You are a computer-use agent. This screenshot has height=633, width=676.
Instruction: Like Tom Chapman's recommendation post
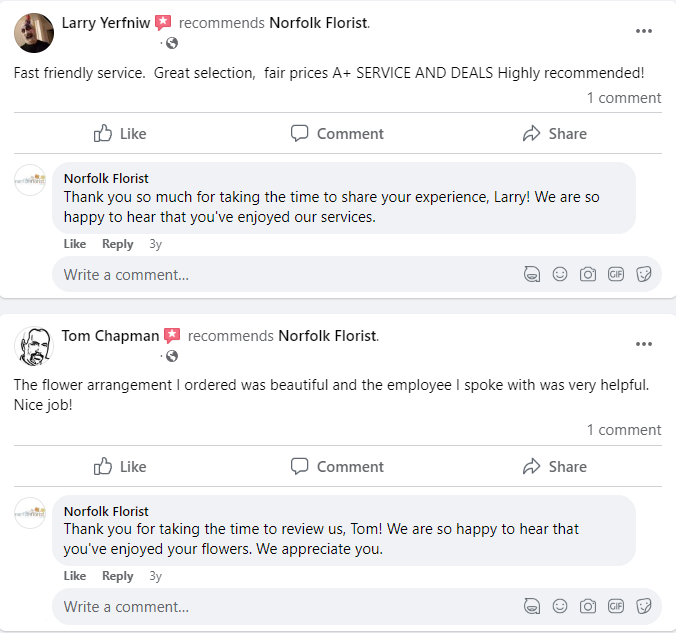coord(120,467)
